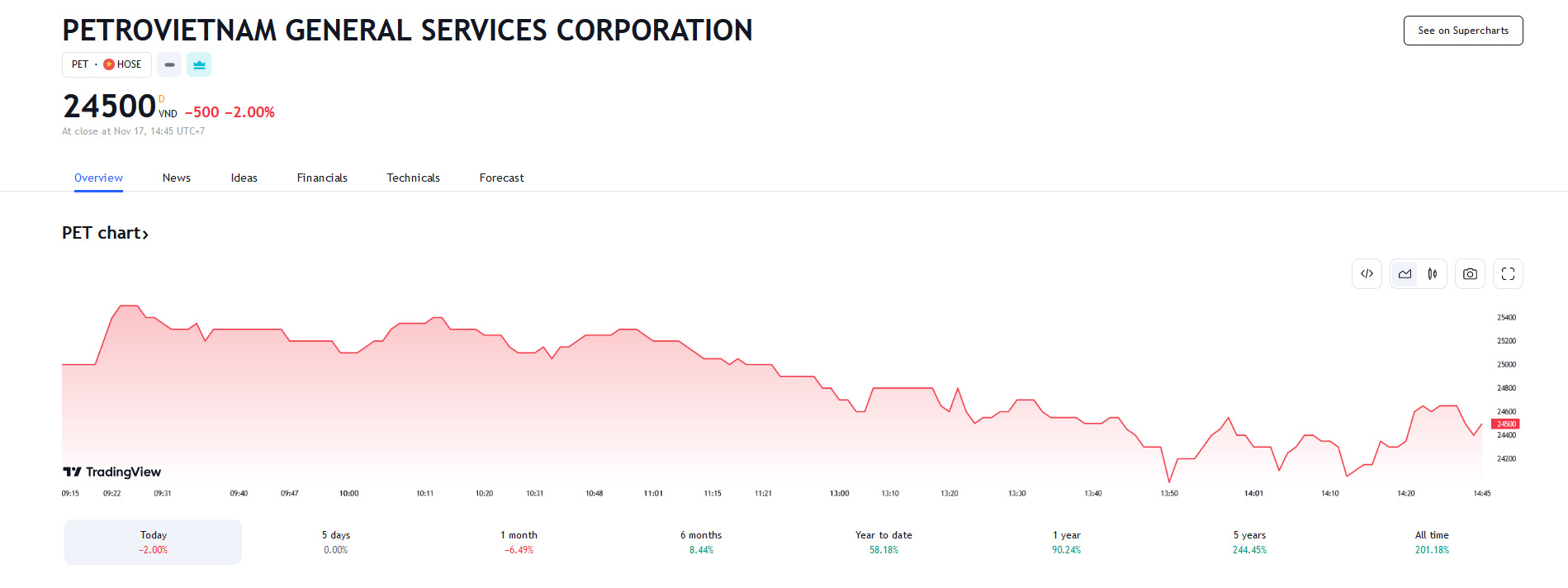Open the Technicals tab
Viewport: 1568px width, 588px height.
pos(413,178)
